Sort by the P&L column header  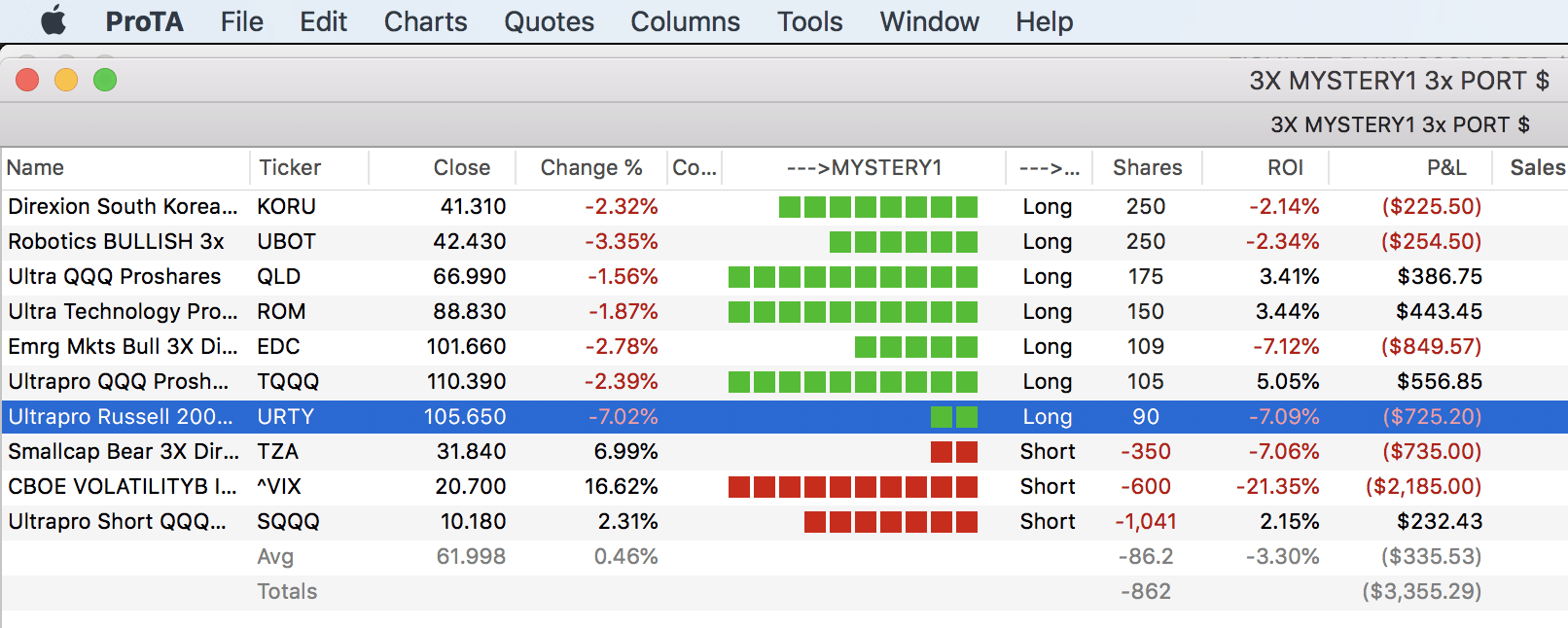(1410, 167)
